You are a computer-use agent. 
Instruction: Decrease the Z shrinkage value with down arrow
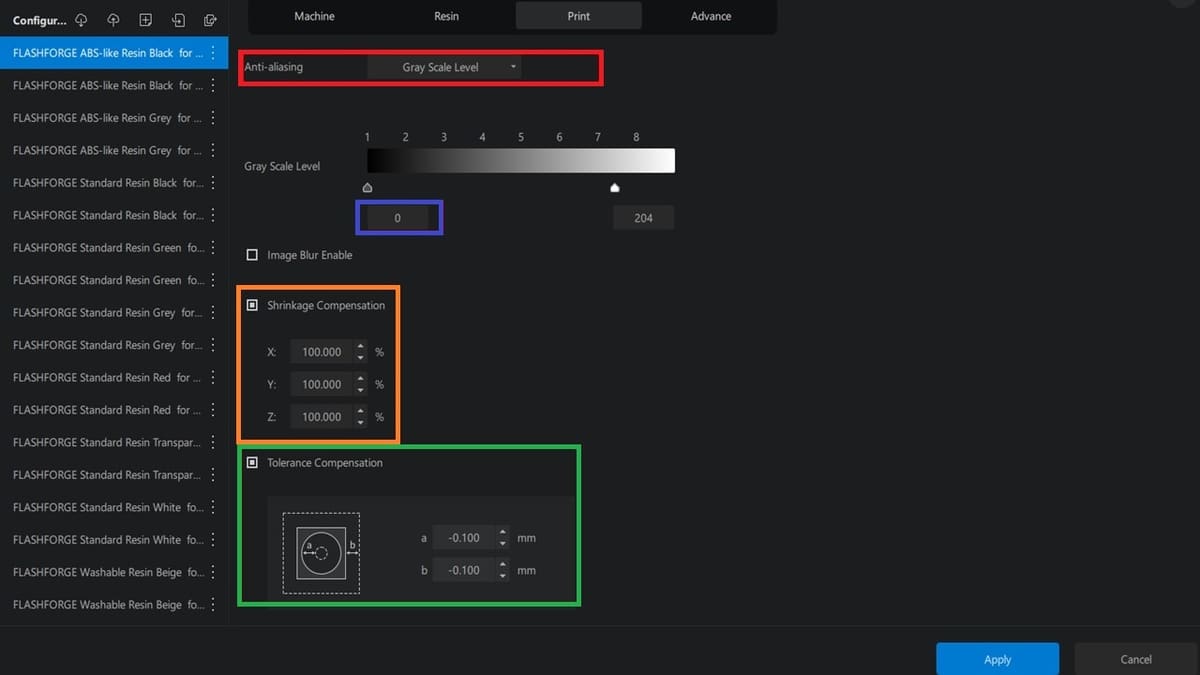click(x=361, y=422)
